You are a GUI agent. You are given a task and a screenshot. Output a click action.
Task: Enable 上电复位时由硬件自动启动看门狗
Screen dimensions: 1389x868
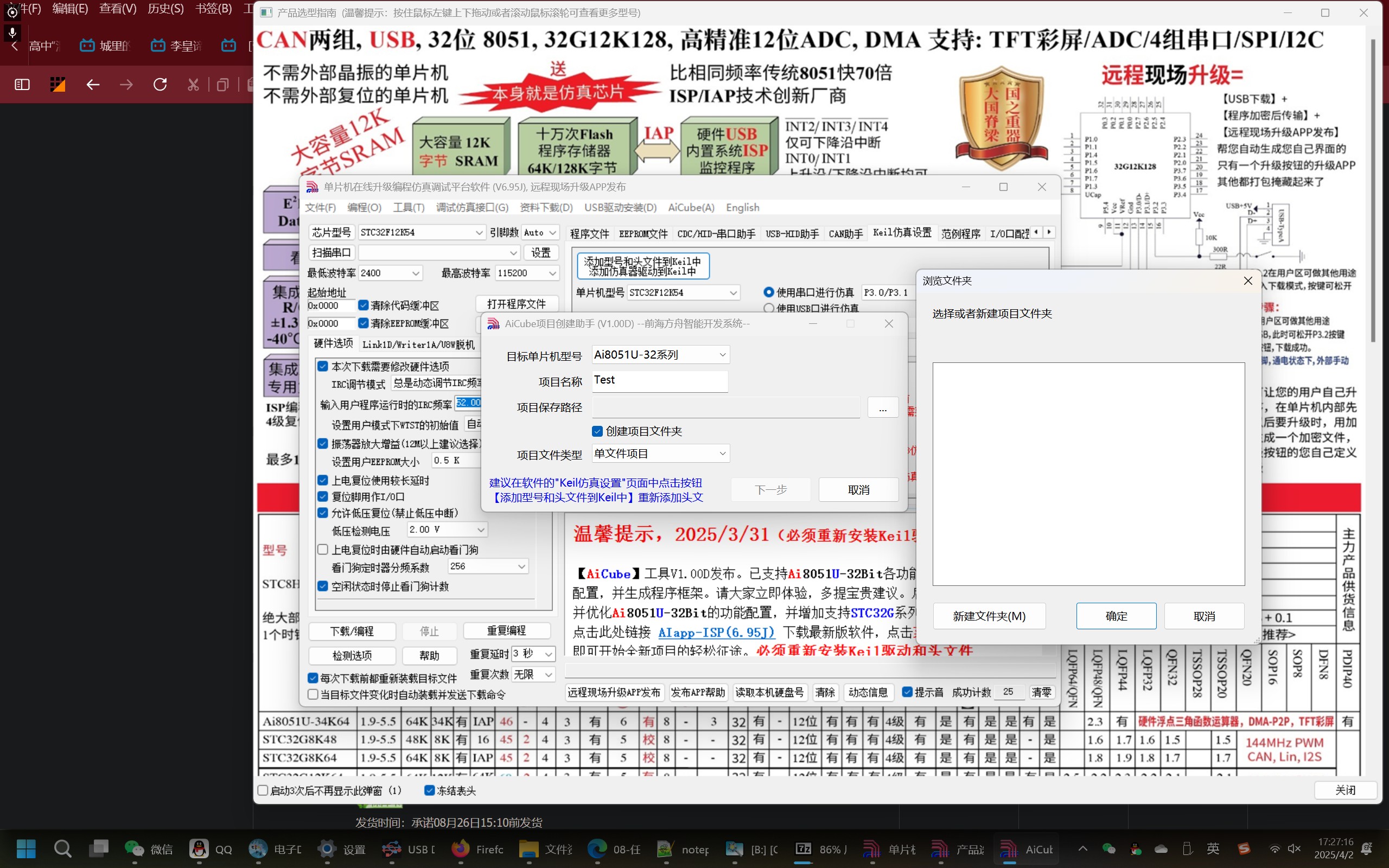(x=323, y=550)
